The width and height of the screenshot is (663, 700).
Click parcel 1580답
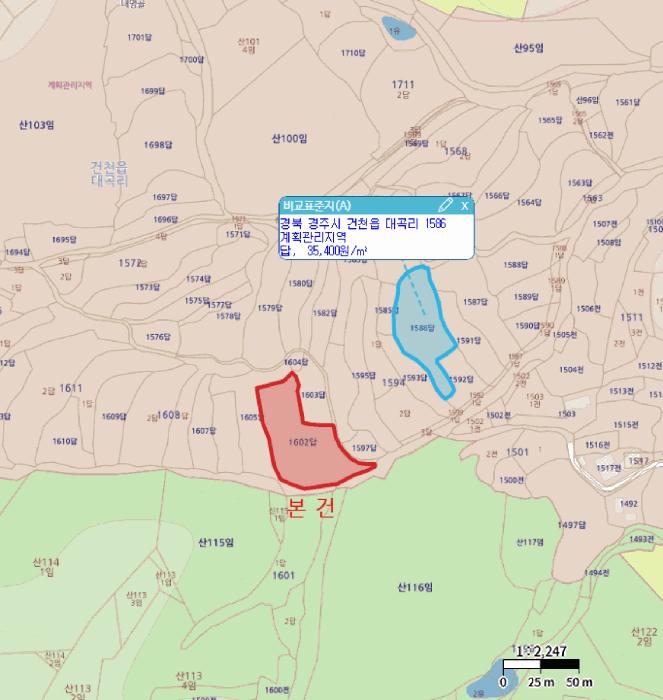(300, 283)
